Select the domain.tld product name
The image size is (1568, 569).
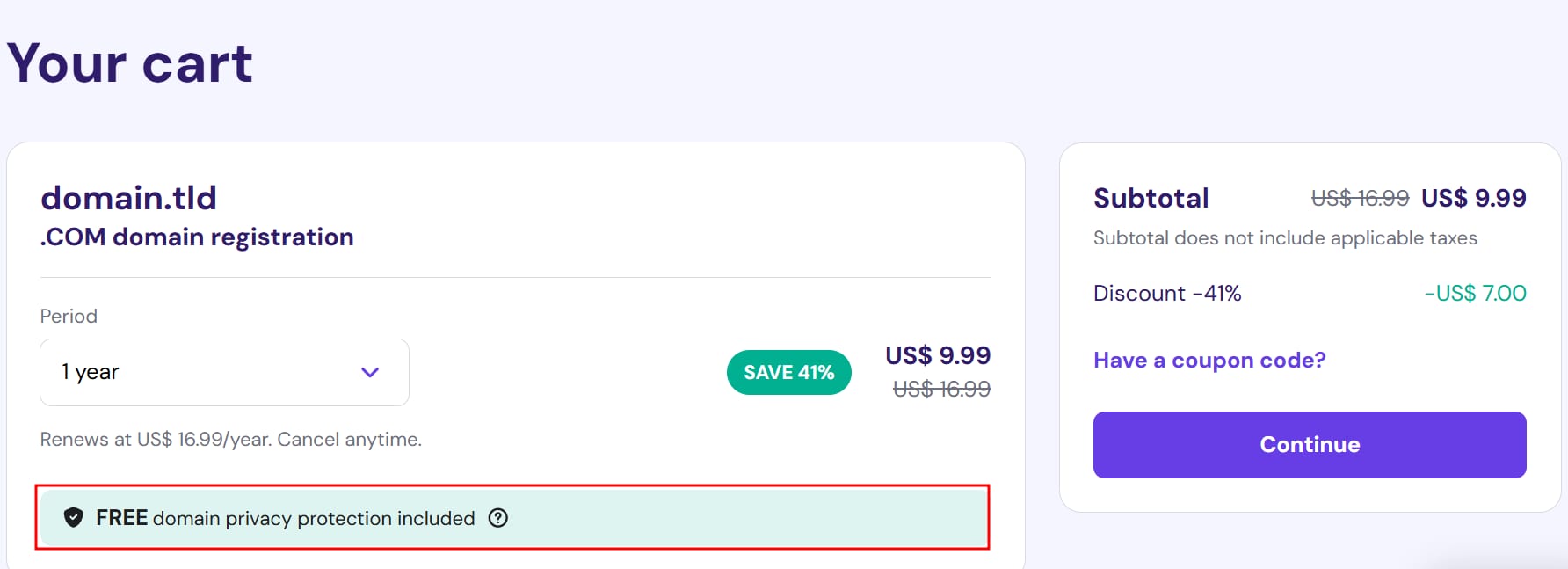point(129,198)
